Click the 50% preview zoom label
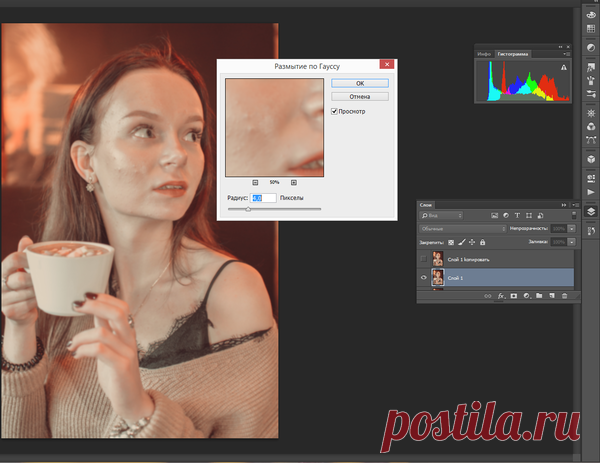The height and width of the screenshot is (463, 600). pos(274,183)
